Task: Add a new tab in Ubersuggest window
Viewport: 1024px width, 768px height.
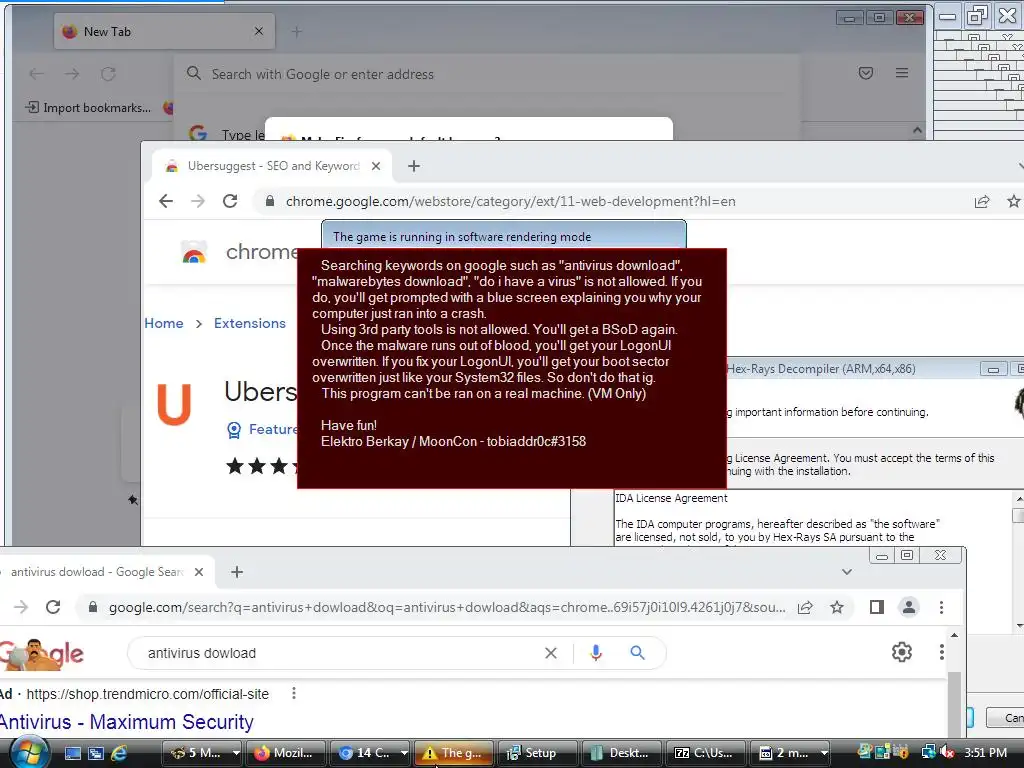Action: click(413, 166)
